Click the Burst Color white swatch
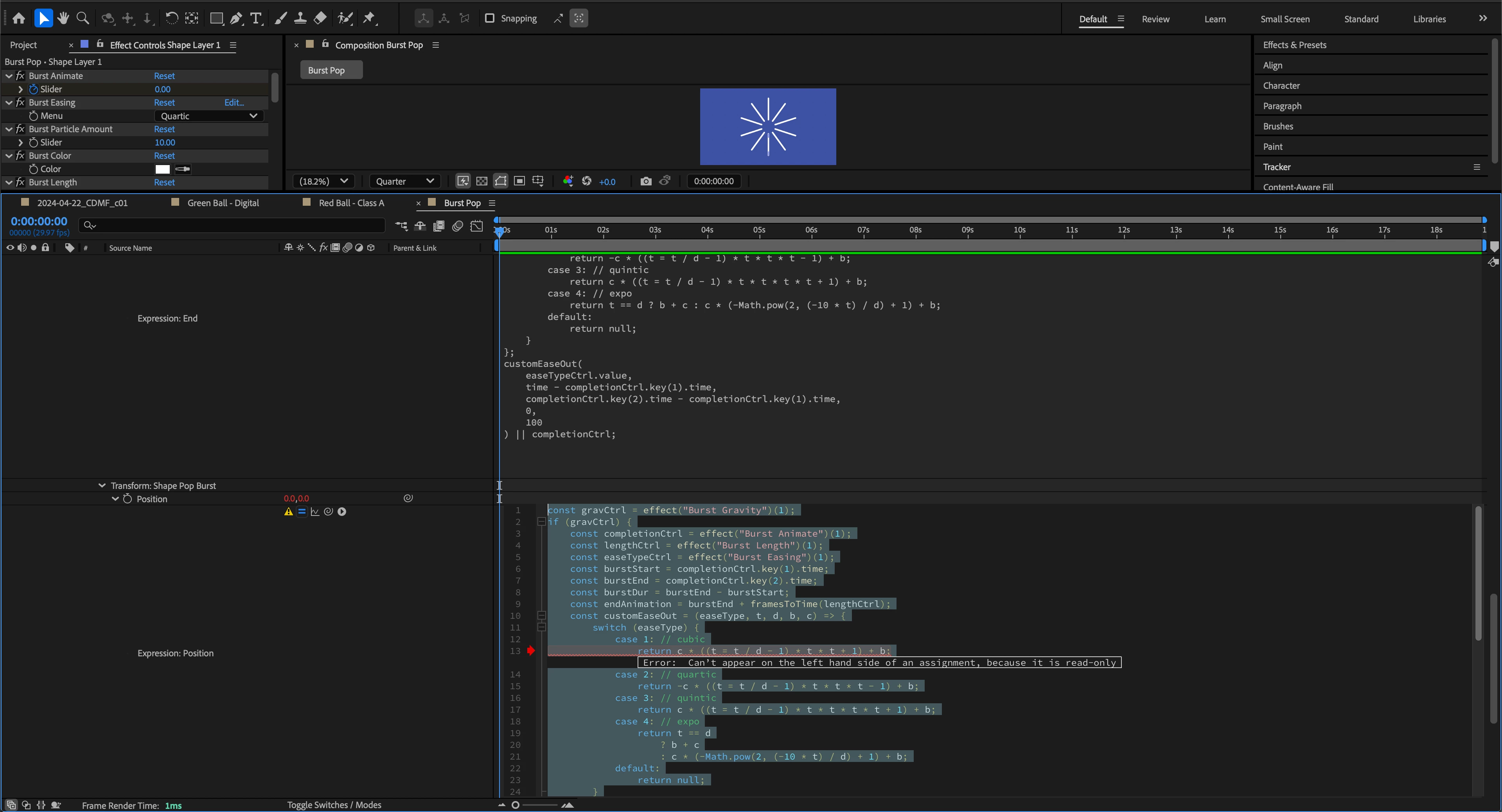 click(163, 169)
